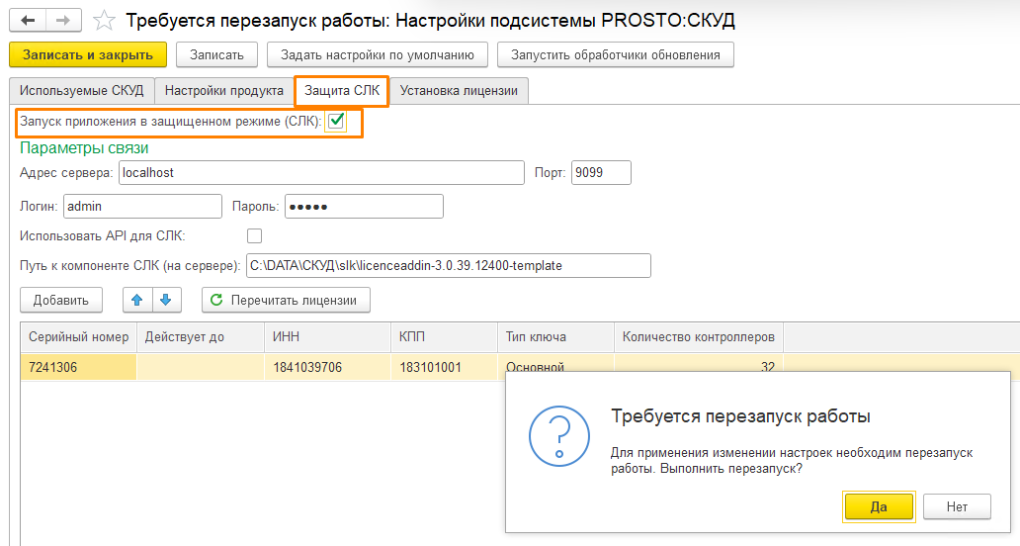Move license row down with the down arrow
The image size is (1020, 546).
(x=166, y=299)
